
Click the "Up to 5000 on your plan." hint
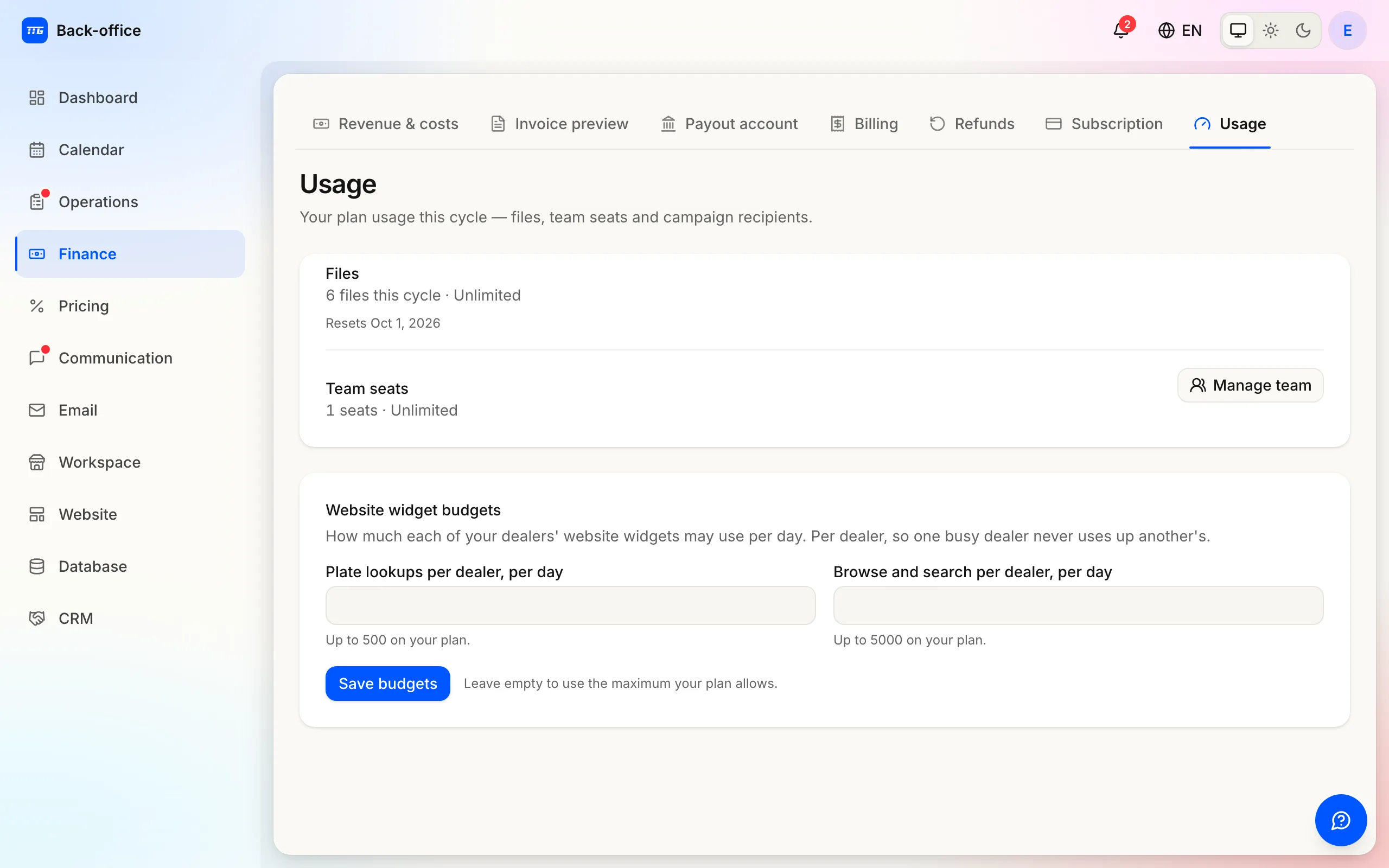(910, 640)
